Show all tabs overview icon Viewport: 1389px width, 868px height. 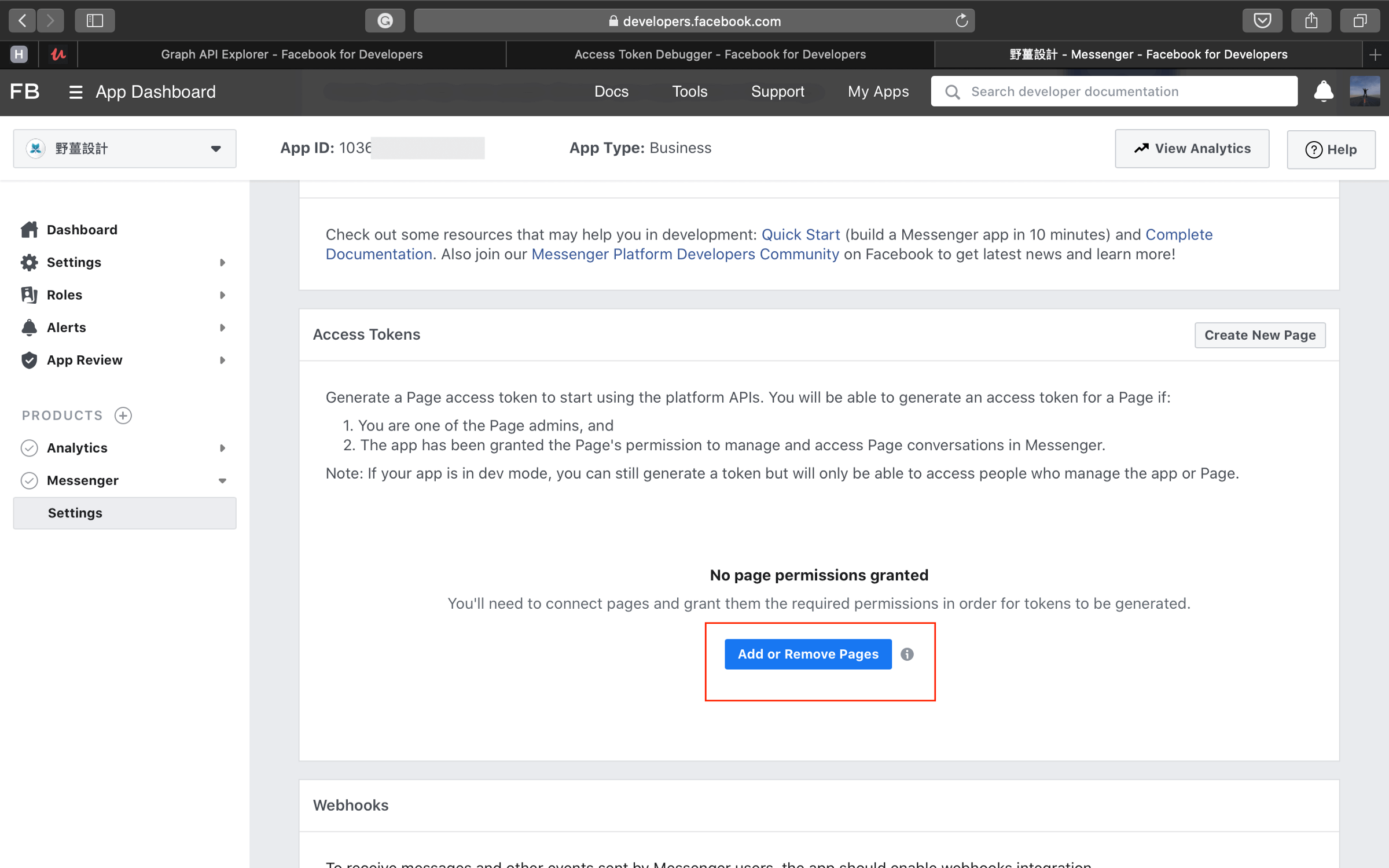1359,21
